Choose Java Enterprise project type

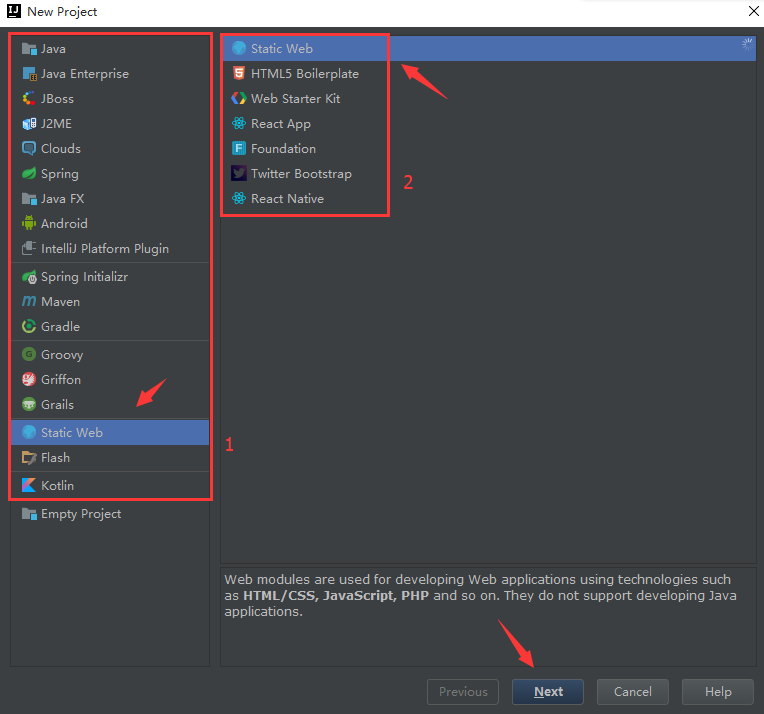84,74
